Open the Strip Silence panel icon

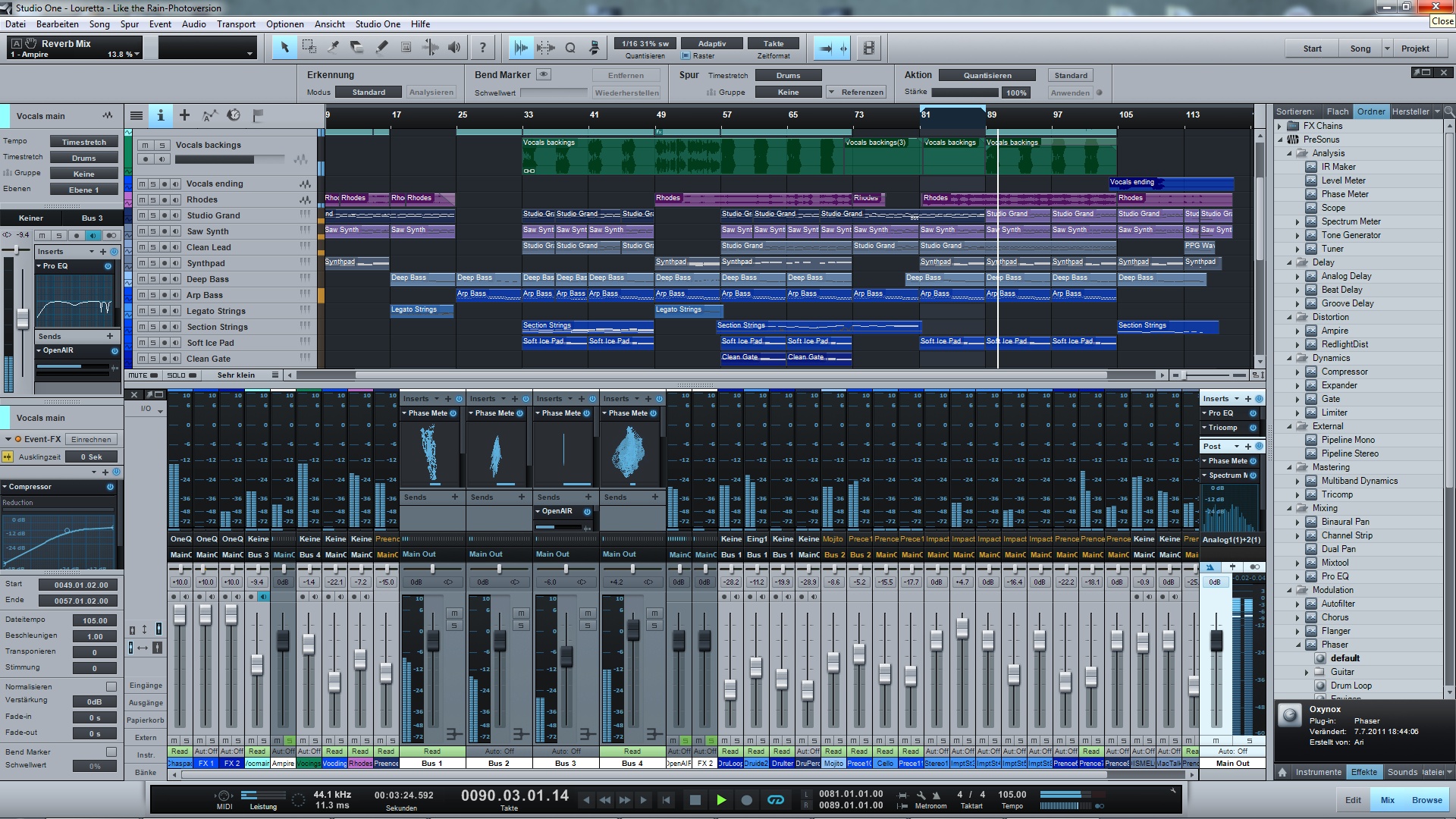(545, 48)
